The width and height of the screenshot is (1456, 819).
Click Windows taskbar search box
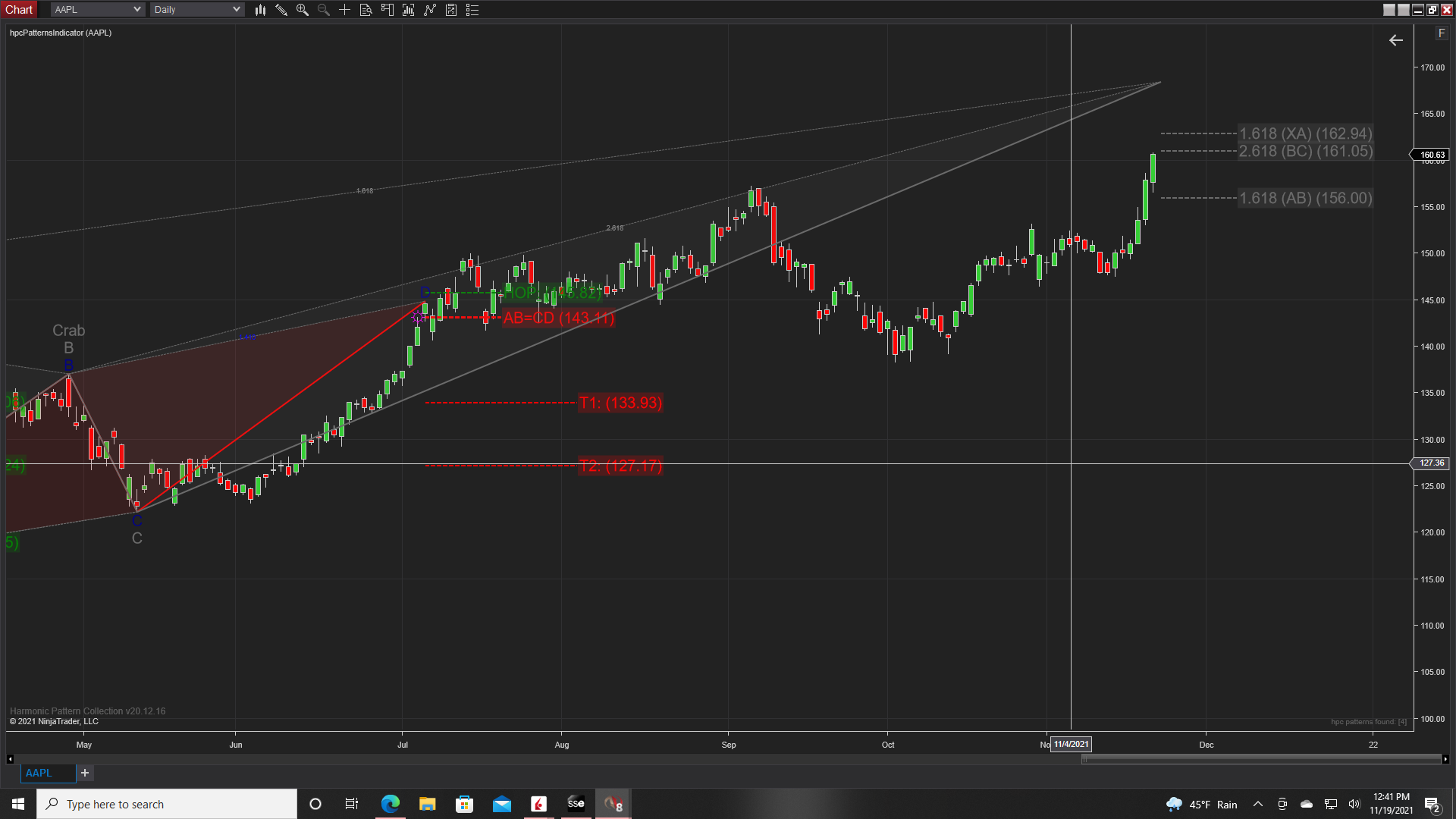tap(167, 804)
